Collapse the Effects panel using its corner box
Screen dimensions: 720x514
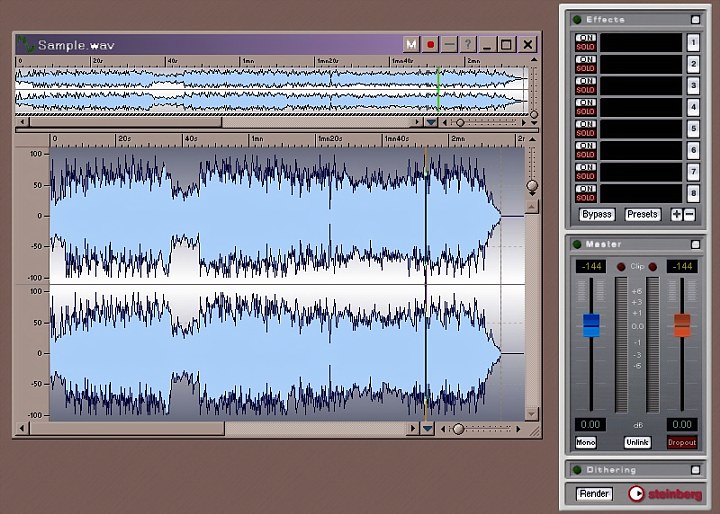[x=696, y=19]
